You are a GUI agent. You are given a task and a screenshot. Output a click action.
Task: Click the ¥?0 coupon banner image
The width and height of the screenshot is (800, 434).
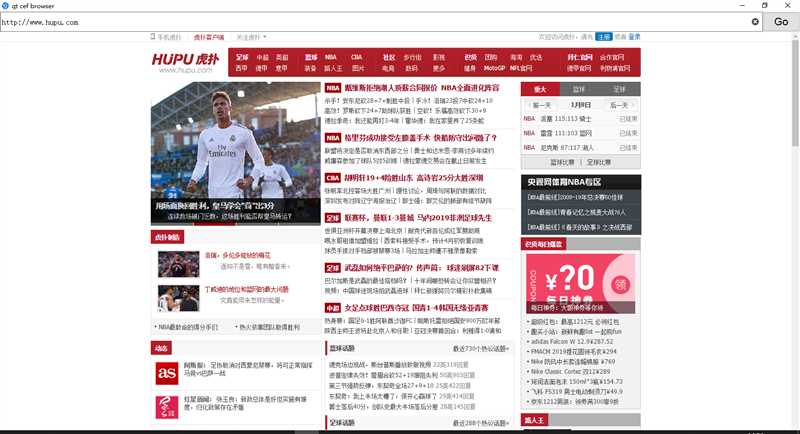click(581, 283)
